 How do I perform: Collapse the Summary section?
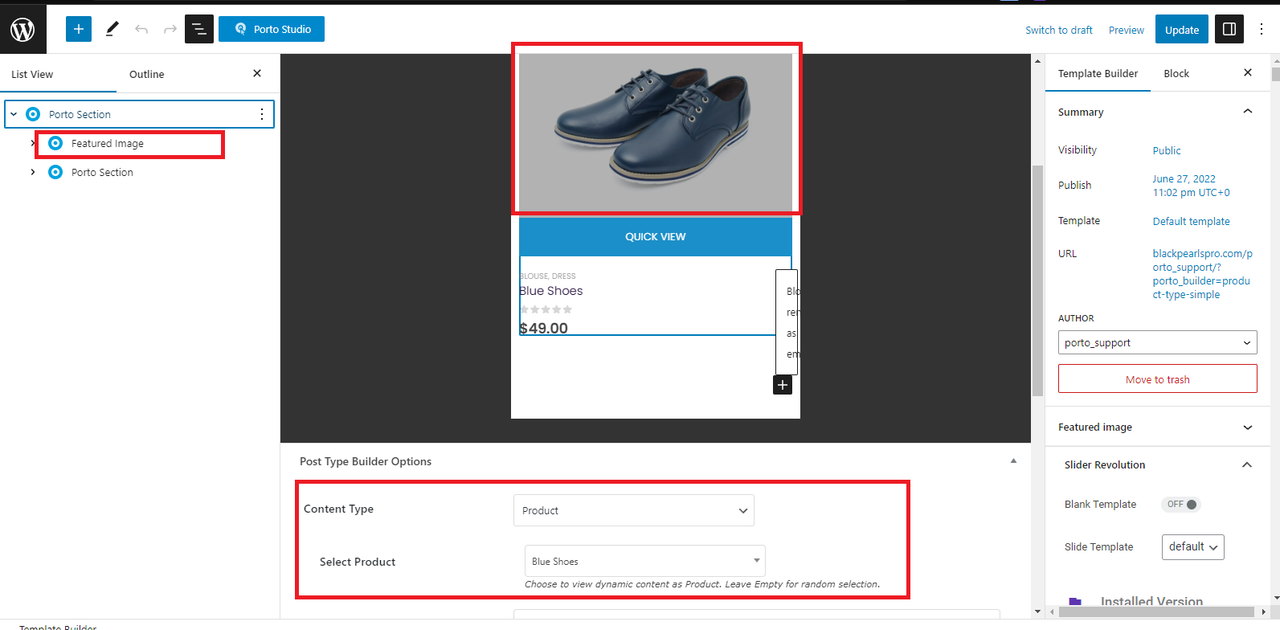pos(1247,112)
